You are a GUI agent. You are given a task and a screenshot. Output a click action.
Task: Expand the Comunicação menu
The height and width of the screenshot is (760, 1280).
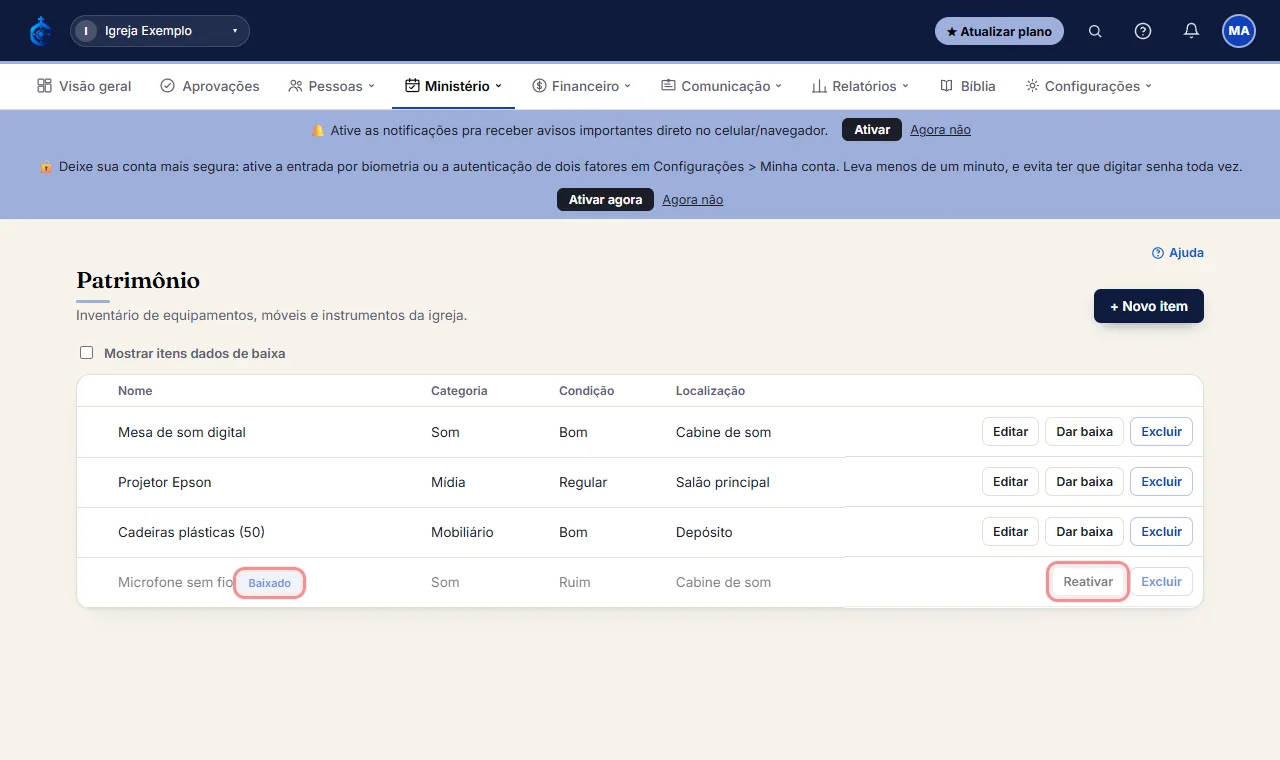(721, 86)
